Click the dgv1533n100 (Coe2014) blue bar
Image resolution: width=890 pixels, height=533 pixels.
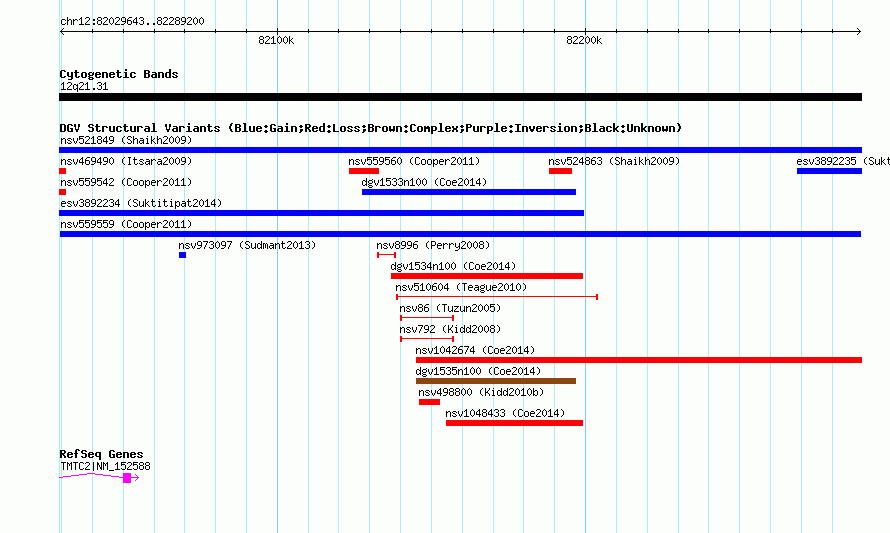469,192
